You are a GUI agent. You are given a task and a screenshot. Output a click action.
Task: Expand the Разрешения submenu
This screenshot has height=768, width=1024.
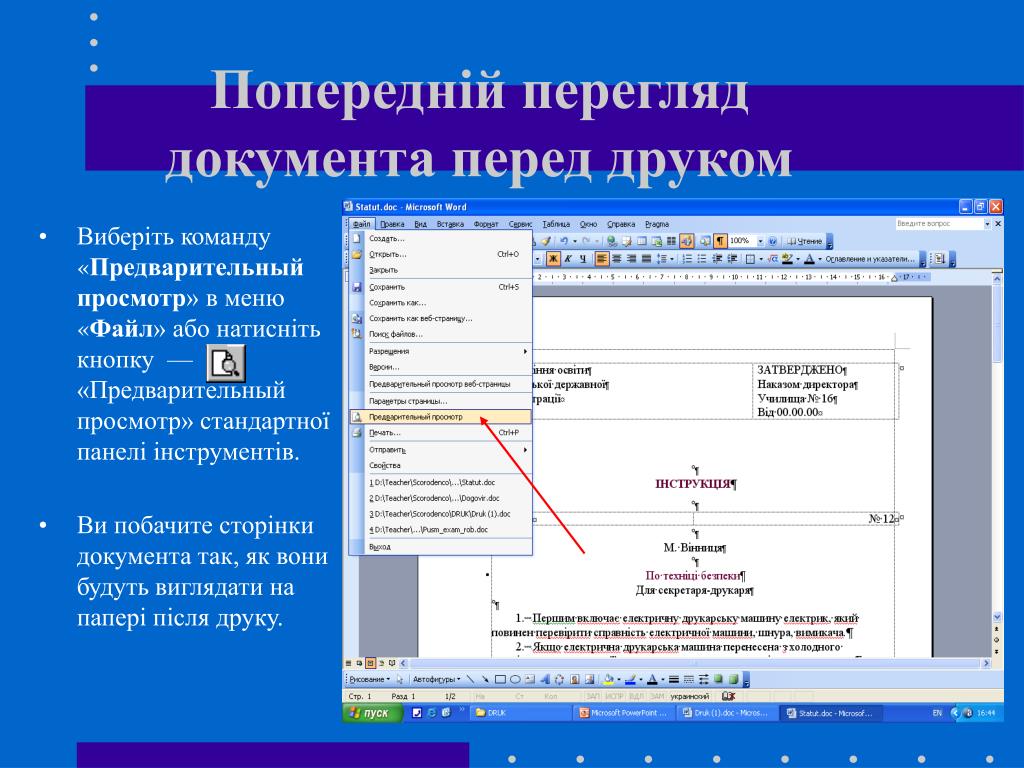[441, 351]
